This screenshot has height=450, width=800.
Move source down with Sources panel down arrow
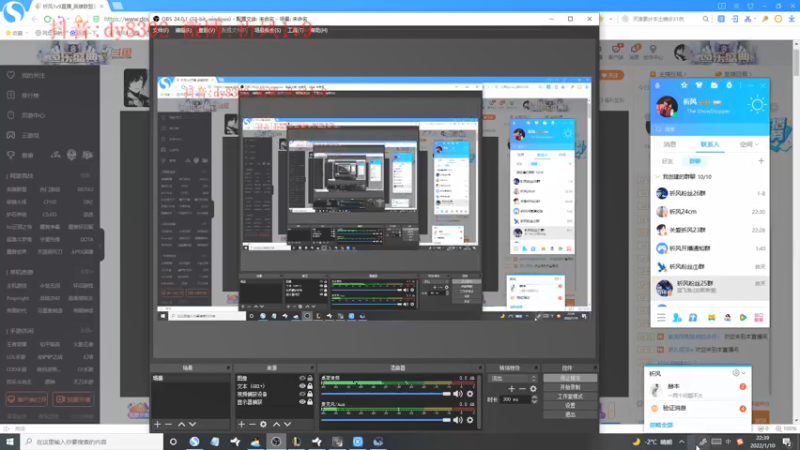(287, 424)
